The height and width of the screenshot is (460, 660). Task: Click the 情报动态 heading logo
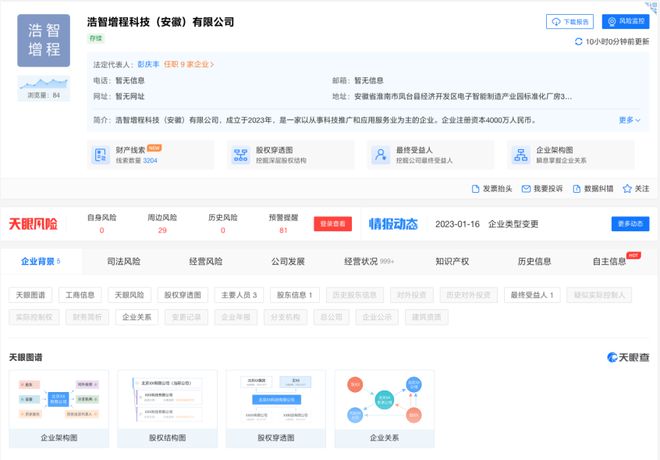(x=393, y=224)
